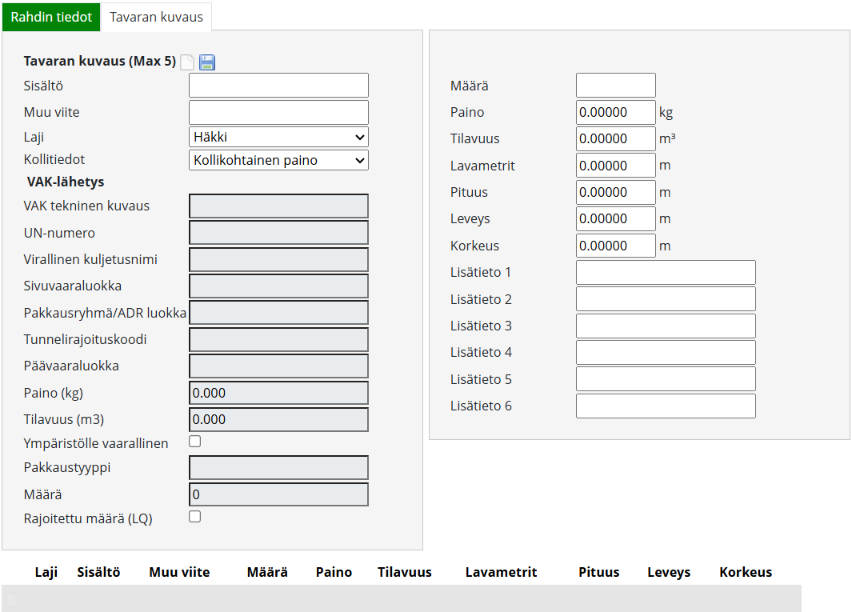Toggle Ympäristölle vaarallinen checkbox
This screenshot has width=851, height=612.
coord(195,441)
